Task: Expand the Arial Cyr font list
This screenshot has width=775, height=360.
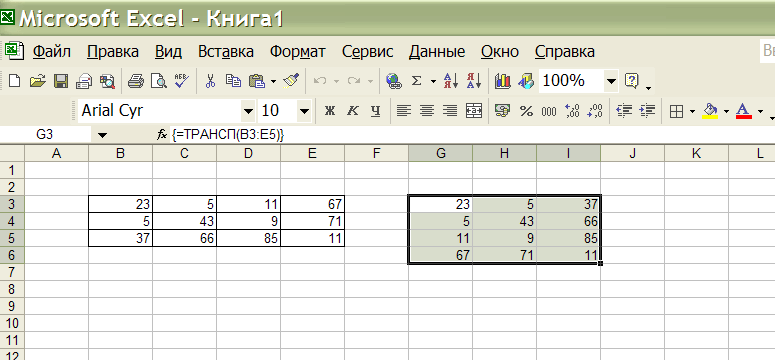Action: click(248, 111)
